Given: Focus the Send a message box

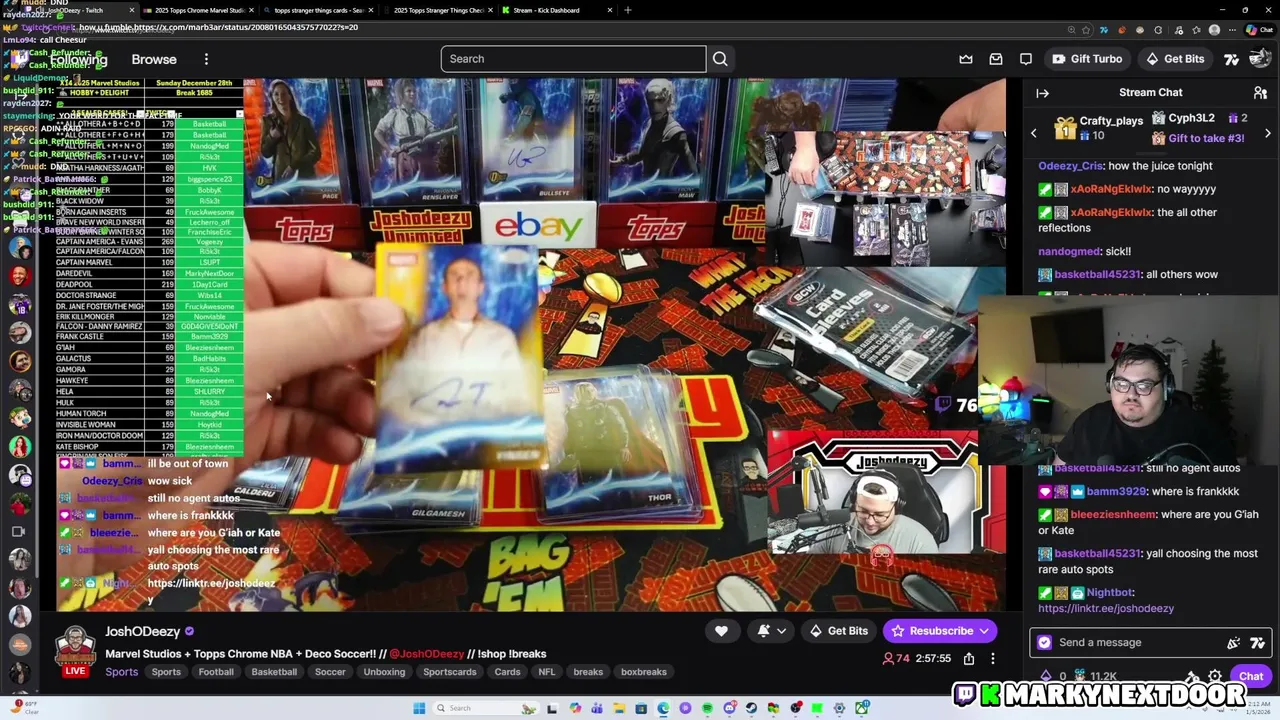Looking at the screenshot, I should pos(1150,643).
